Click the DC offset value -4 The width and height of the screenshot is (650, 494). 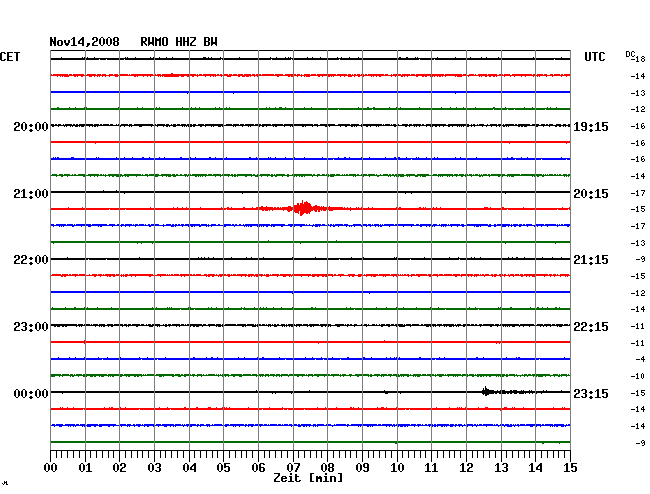(x=640, y=359)
